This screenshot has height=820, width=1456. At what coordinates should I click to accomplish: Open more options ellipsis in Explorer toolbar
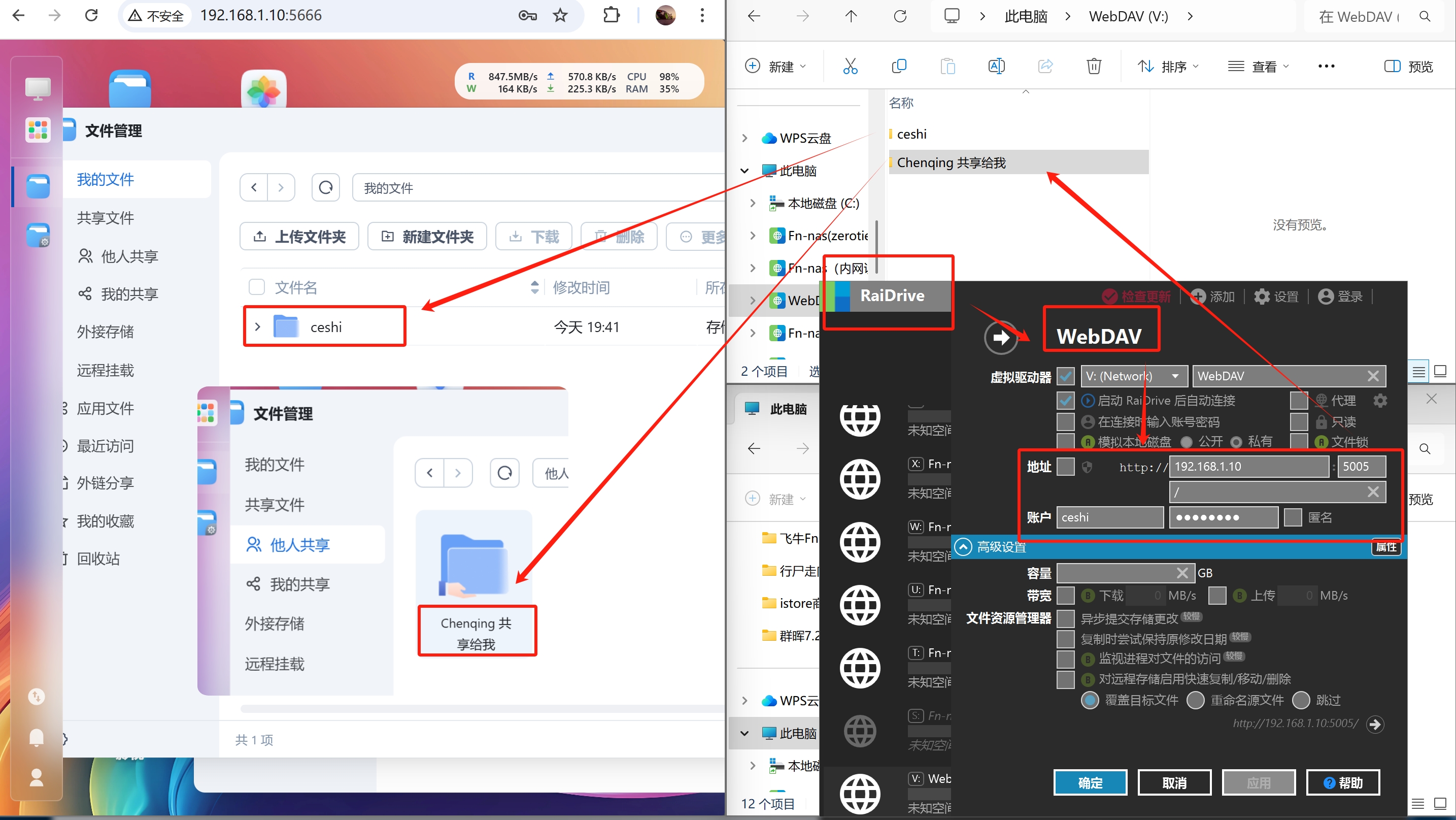pos(1326,66)
